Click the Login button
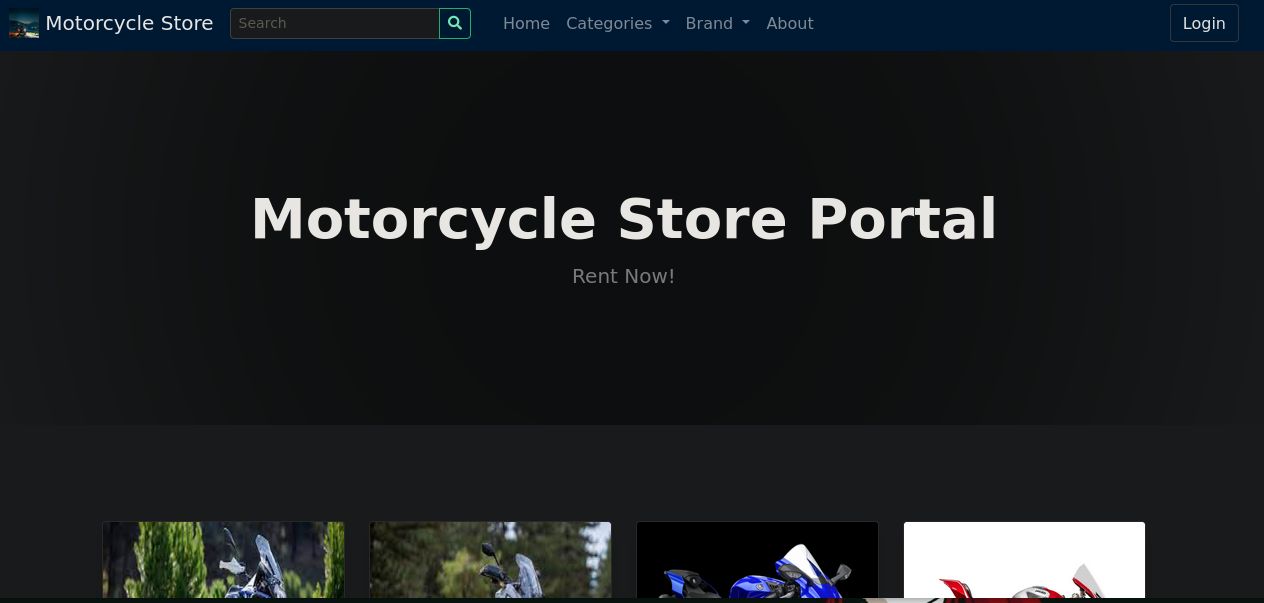1264x603 pixels. click(x=1203, y=23)
